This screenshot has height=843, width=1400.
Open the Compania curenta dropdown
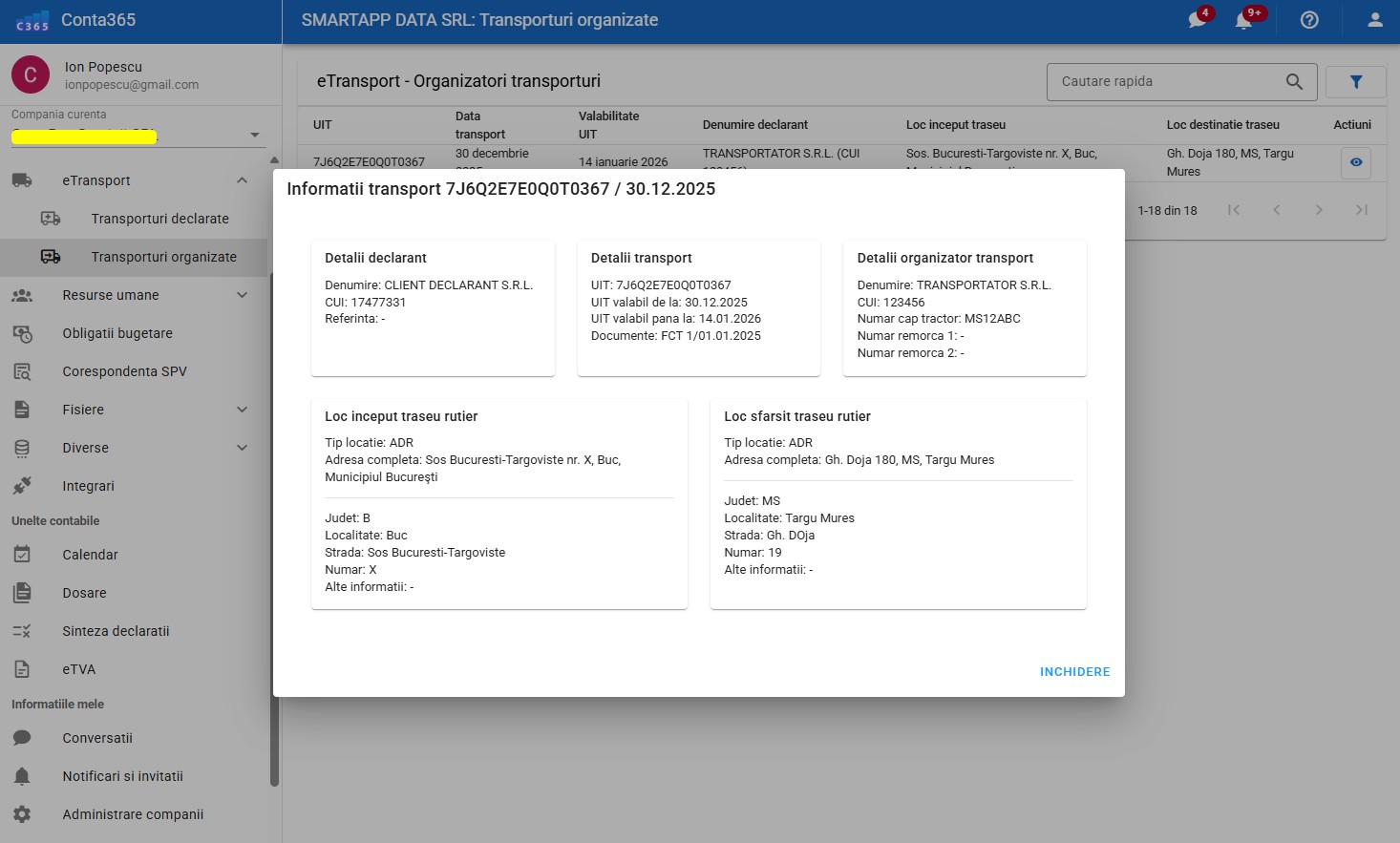click(x=254, y=135)
